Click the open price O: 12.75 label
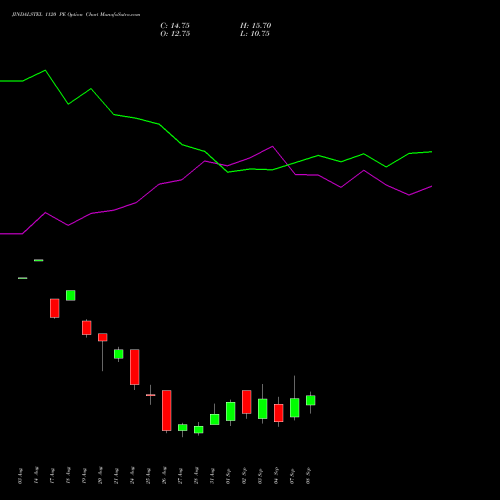 click(x=175, y=34)
